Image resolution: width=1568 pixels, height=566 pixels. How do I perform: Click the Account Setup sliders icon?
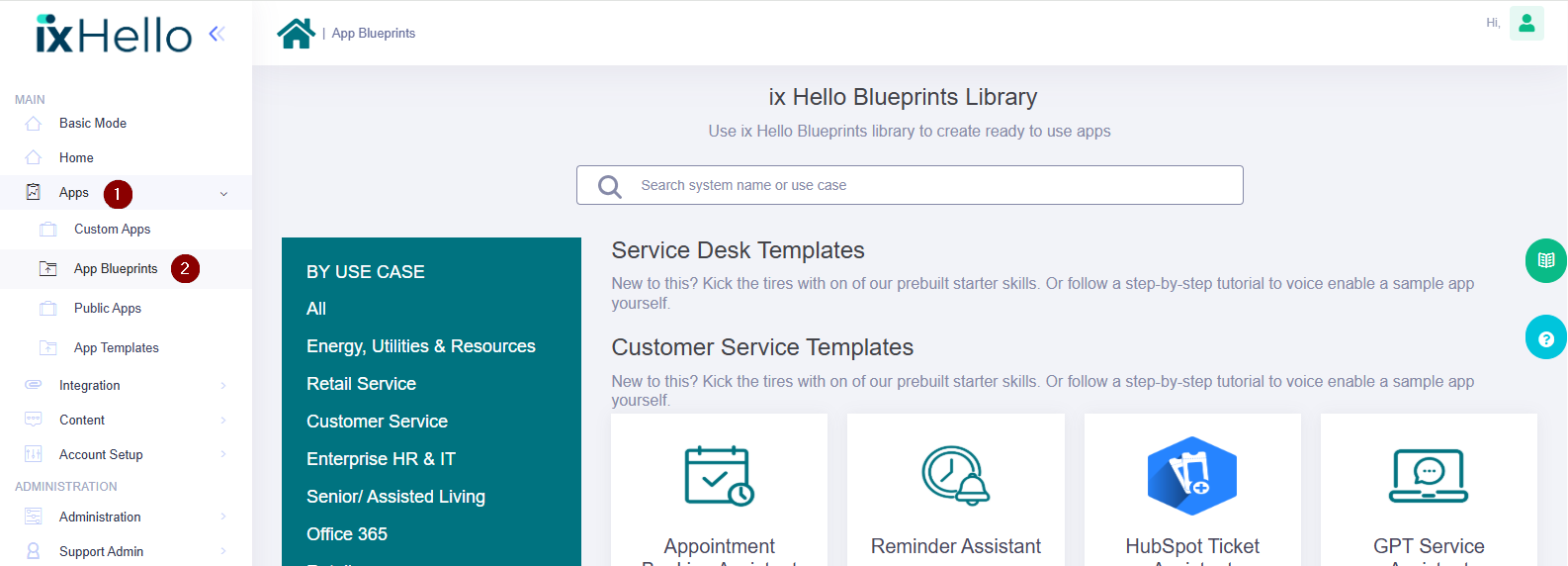pos(34,454)
